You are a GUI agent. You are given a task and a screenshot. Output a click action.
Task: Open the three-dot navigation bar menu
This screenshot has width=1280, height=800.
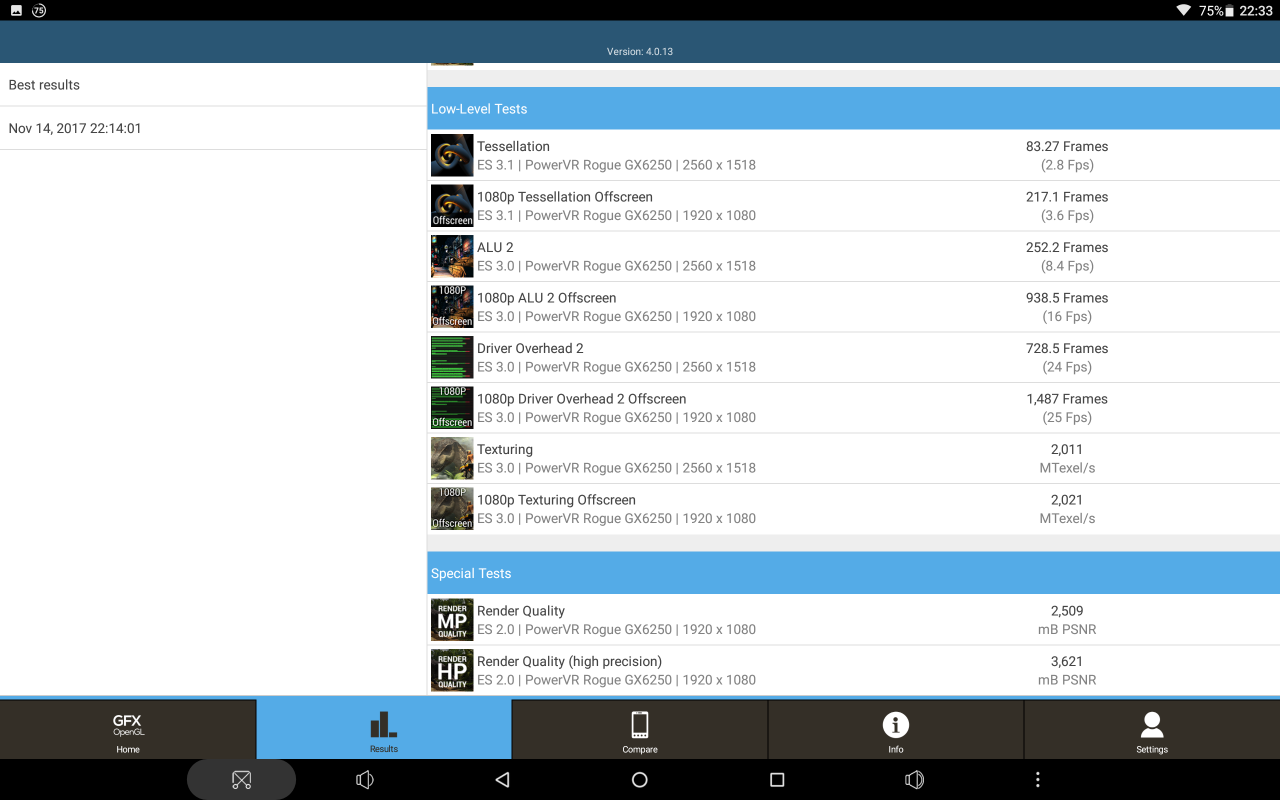(1038, 780)
